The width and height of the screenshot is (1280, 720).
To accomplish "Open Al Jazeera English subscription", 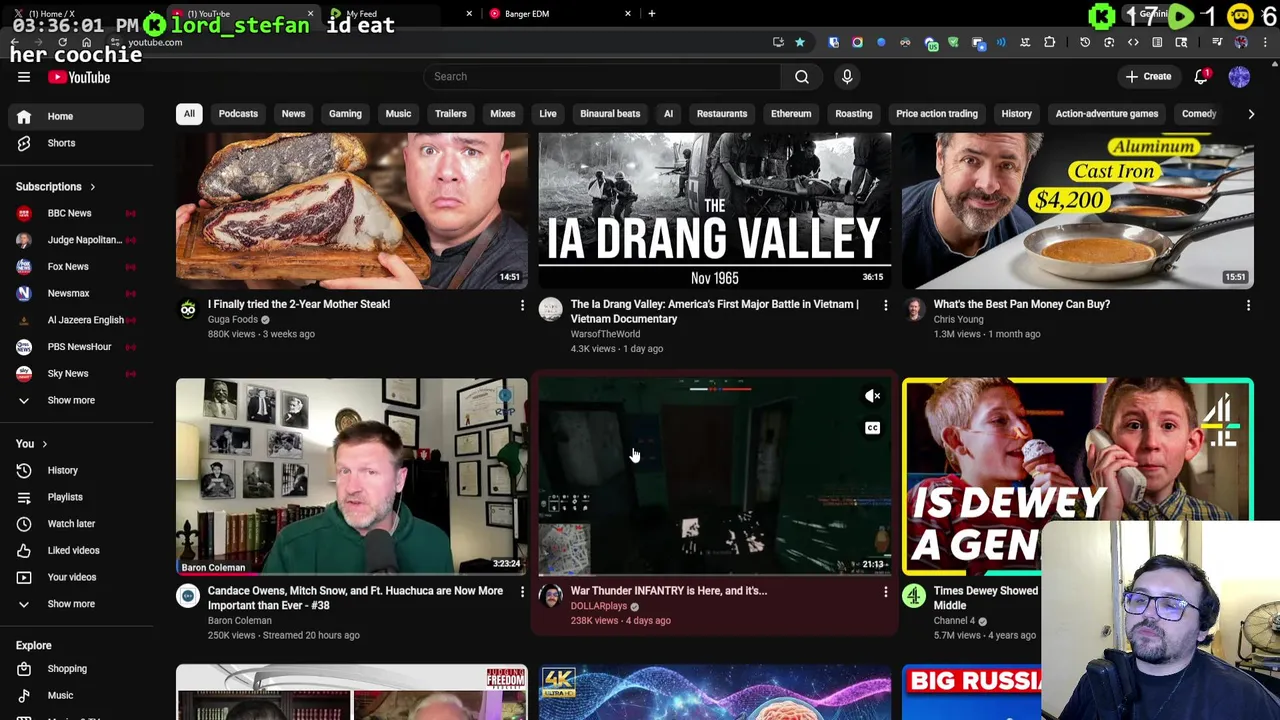I will pos(76,320).
